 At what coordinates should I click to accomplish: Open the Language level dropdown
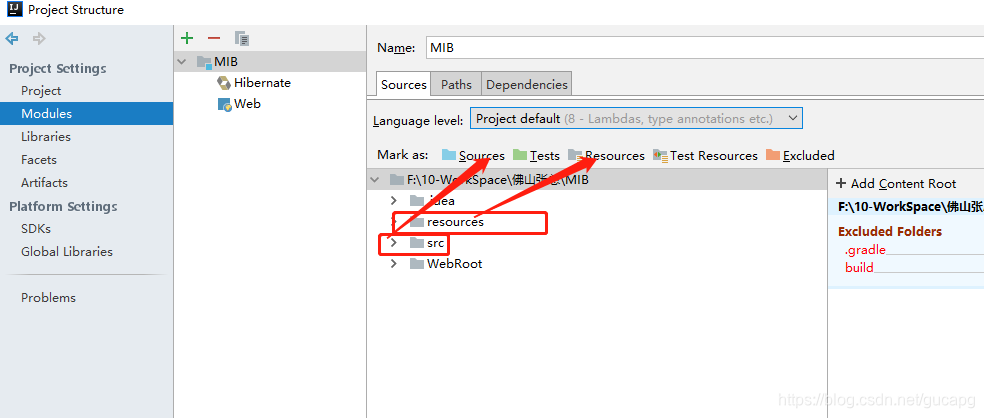coord(636,119)
